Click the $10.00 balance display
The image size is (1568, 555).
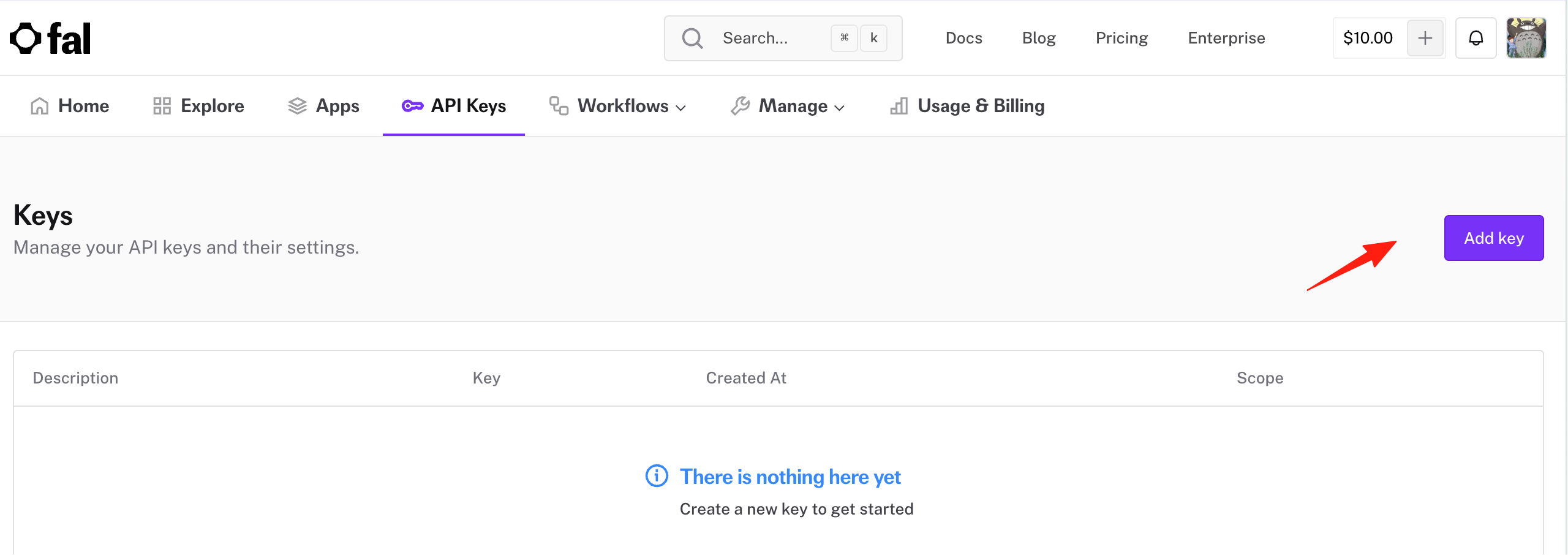[1368, 38]
